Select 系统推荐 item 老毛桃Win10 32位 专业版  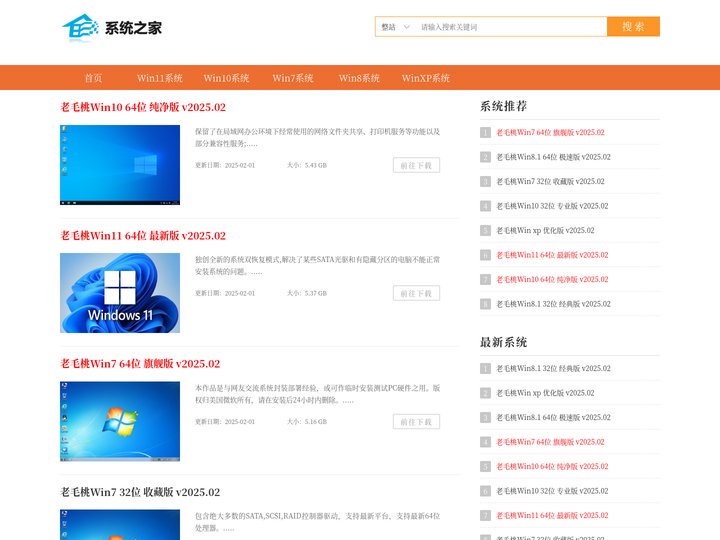point(552,206)
